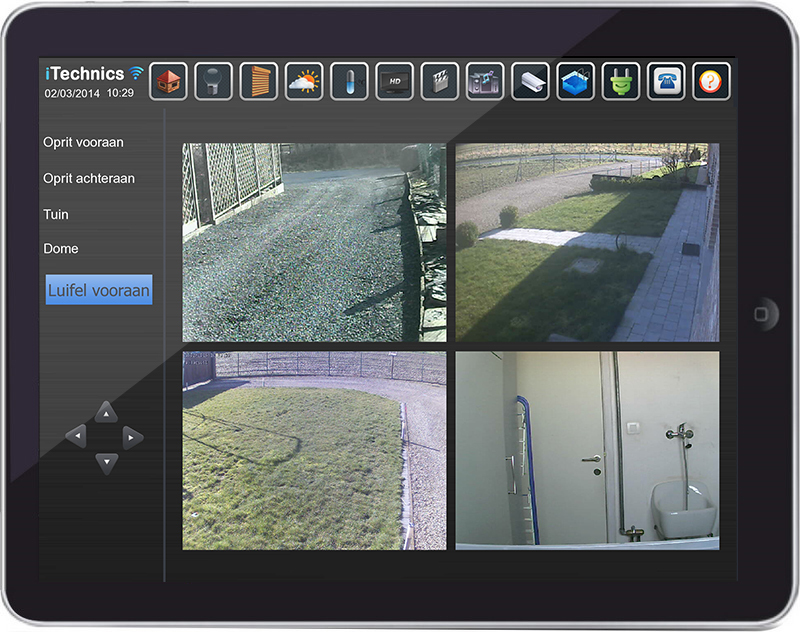Open the telephone icon
Image resolution: width=800 pixels, height=632 pixels.
(x=666, y=81)
